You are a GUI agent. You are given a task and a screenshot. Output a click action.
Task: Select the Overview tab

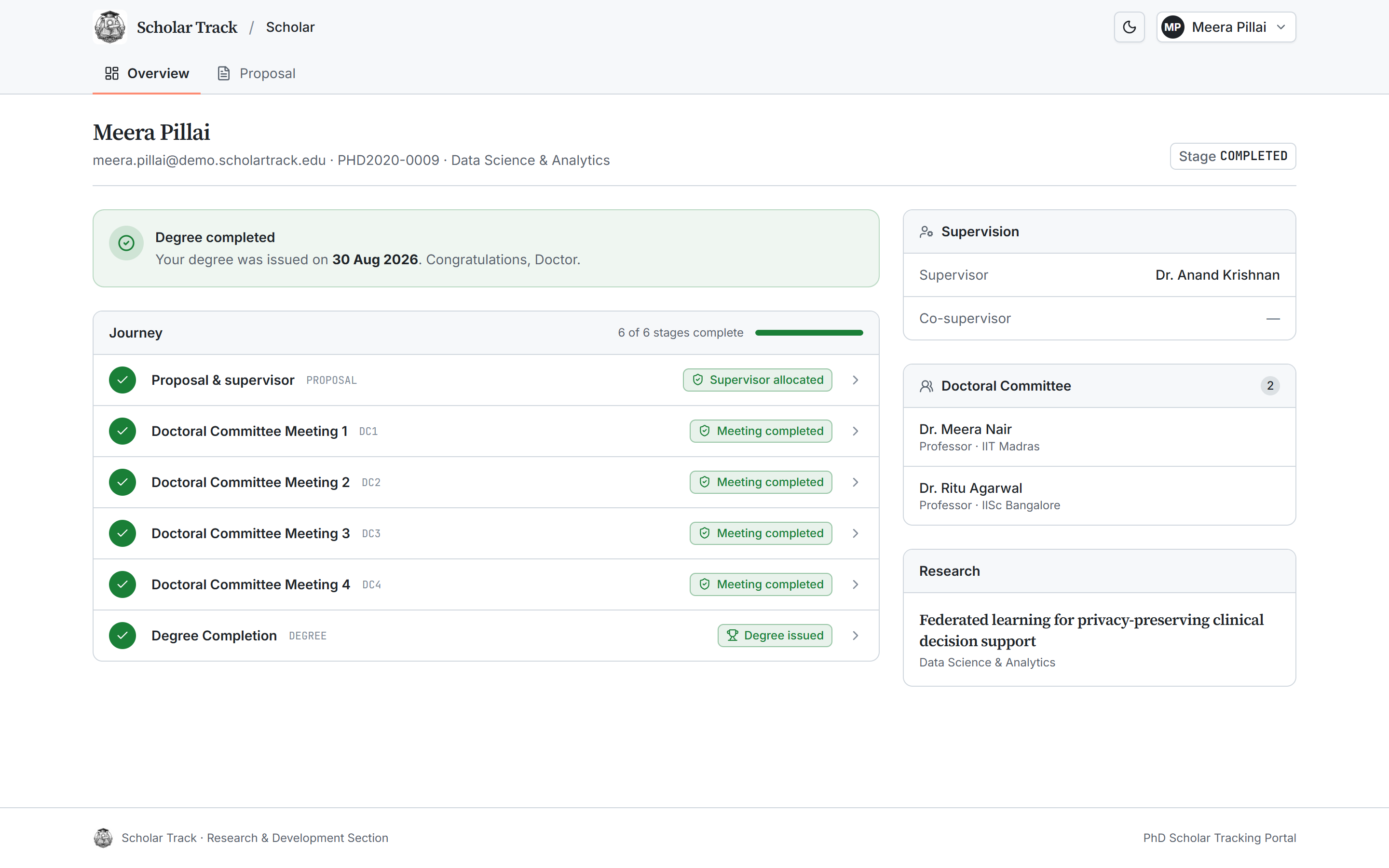(147, 73)
